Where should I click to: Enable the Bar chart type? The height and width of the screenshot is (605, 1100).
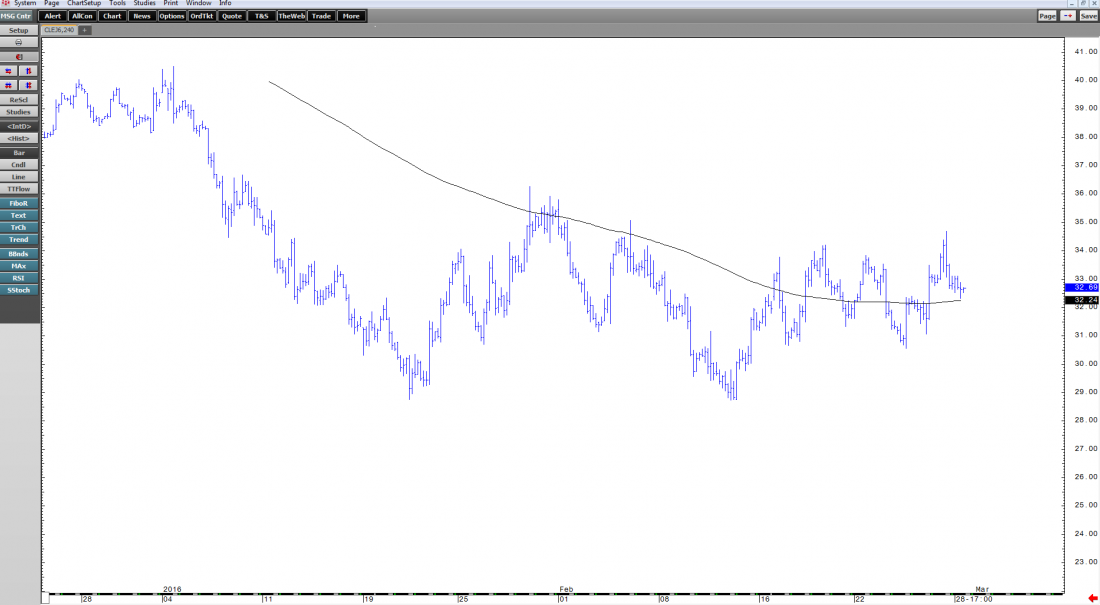19,152
